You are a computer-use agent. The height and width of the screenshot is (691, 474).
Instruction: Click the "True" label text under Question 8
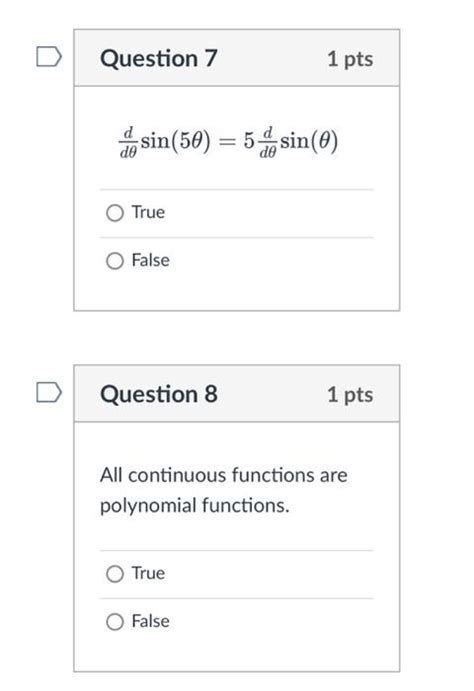tap(148, 573)
